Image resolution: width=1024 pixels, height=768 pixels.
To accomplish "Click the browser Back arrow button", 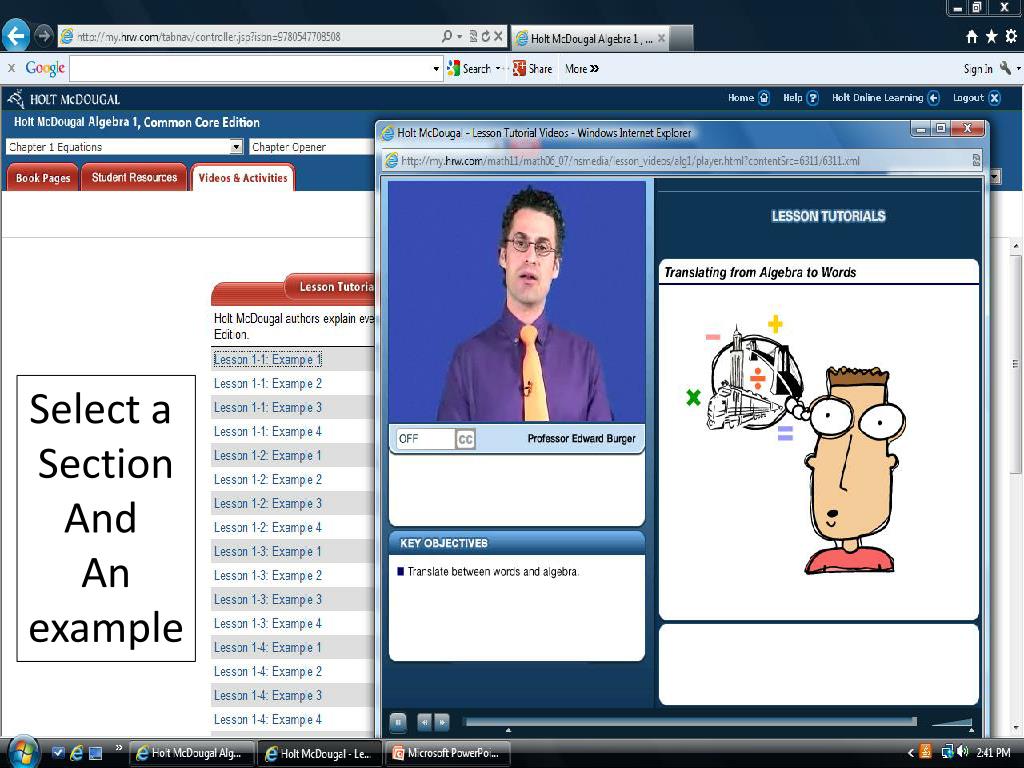I will (16, 35).
